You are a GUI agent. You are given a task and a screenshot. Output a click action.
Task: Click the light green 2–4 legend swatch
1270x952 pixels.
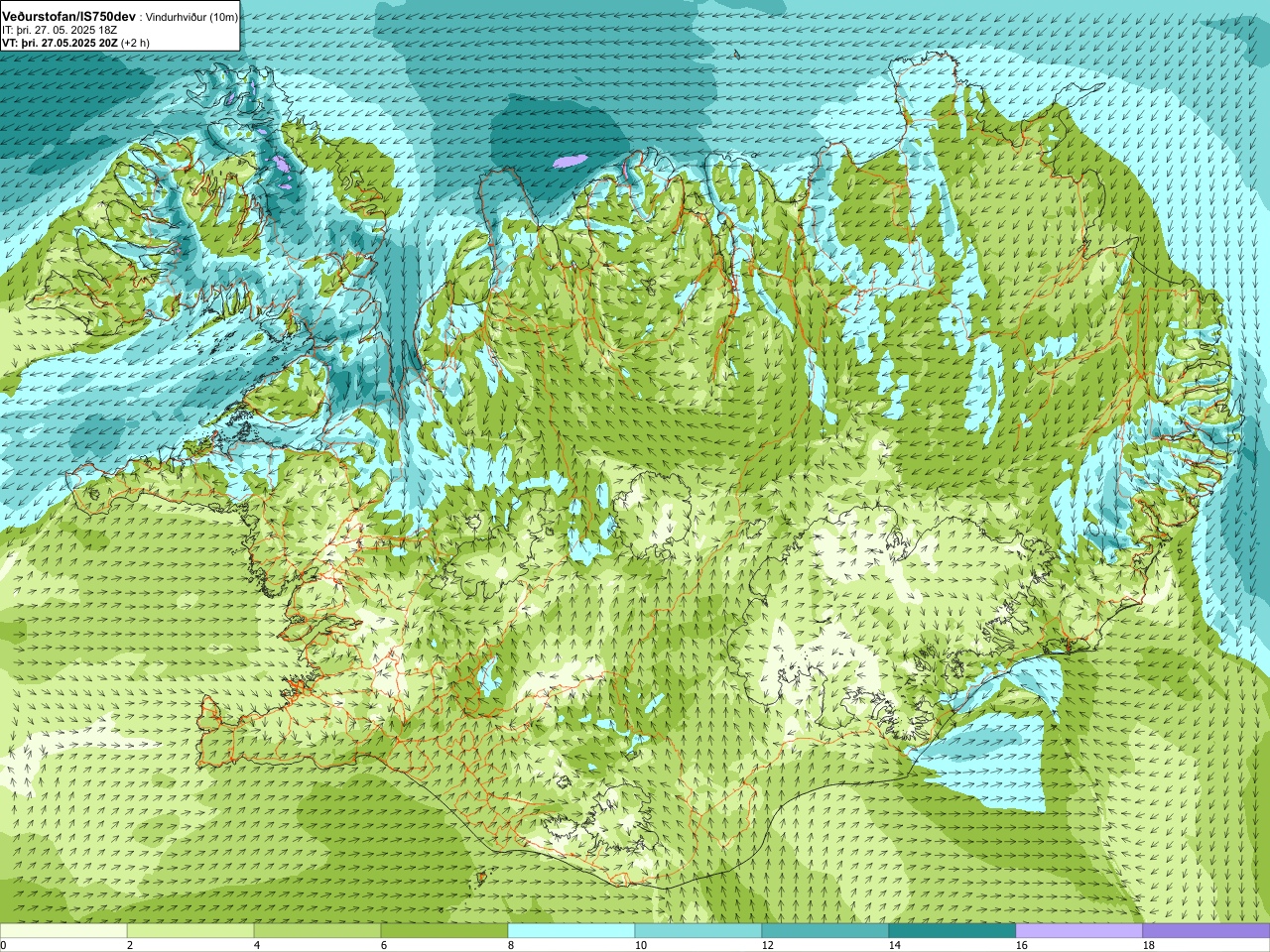pos(190,931)
